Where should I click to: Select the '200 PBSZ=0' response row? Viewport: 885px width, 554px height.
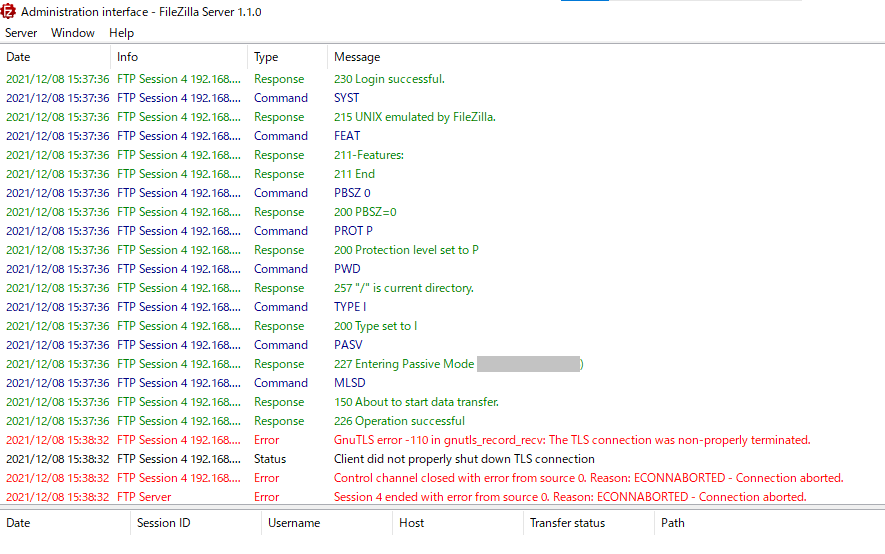click(442, 212)
